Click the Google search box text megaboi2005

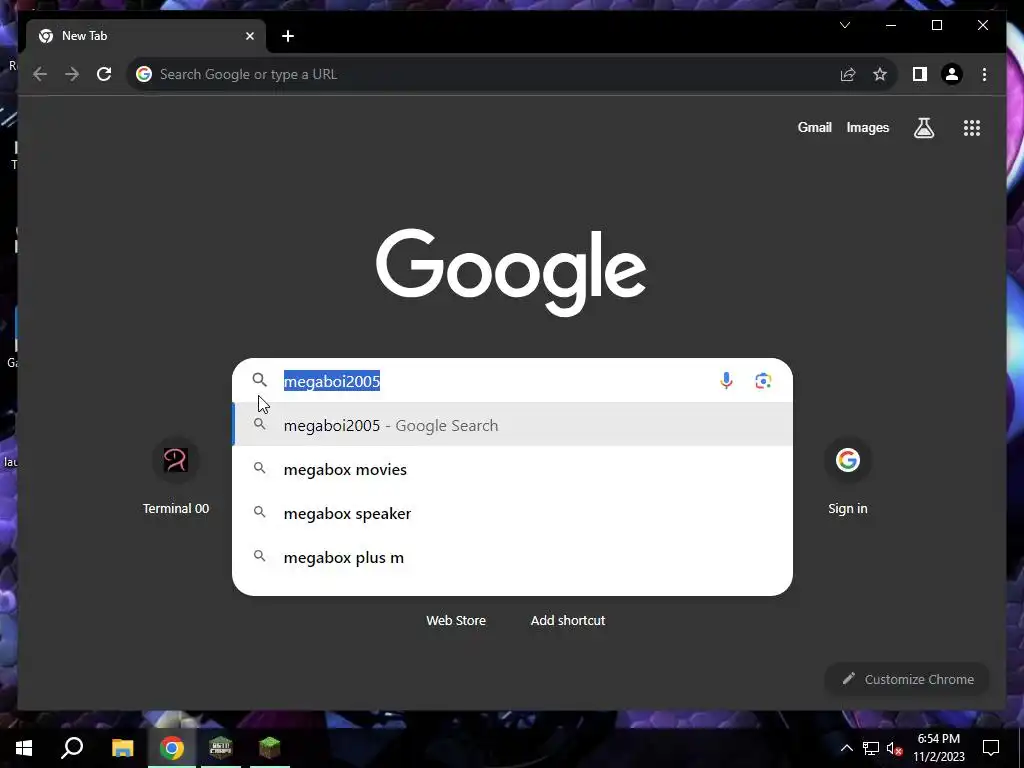tap(332, 381)
